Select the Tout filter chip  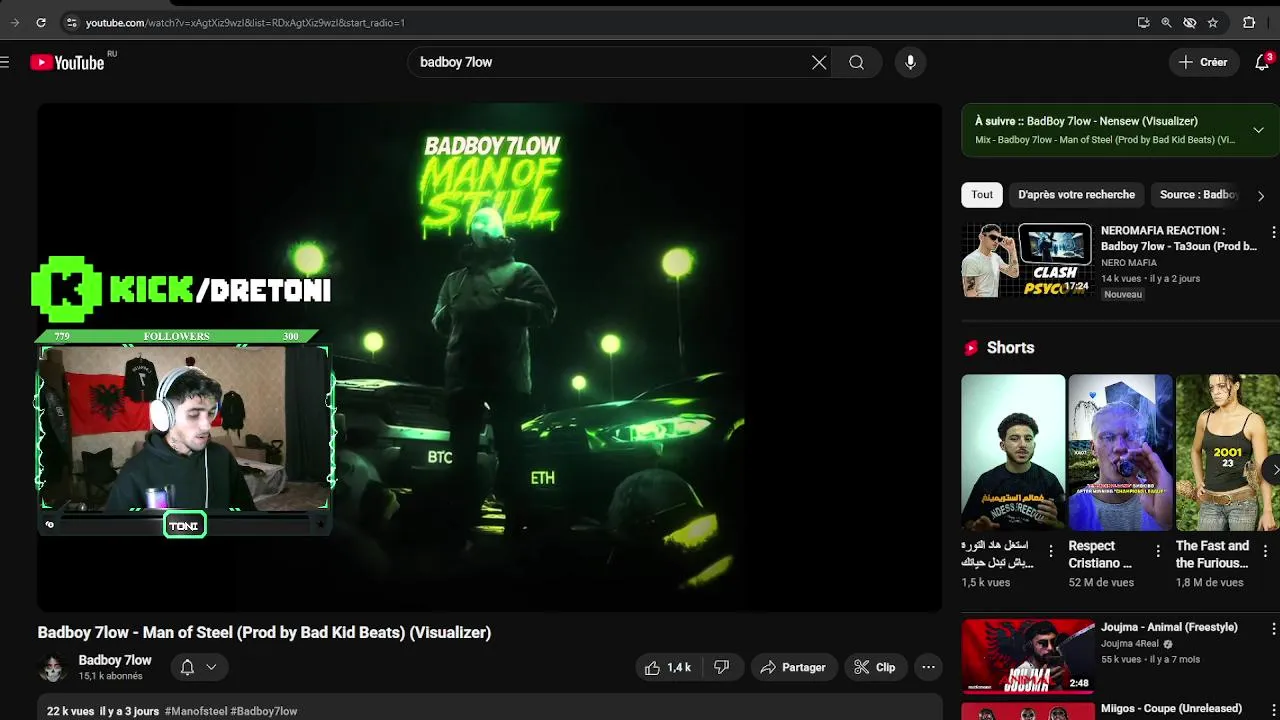click(x=982, y=195)
